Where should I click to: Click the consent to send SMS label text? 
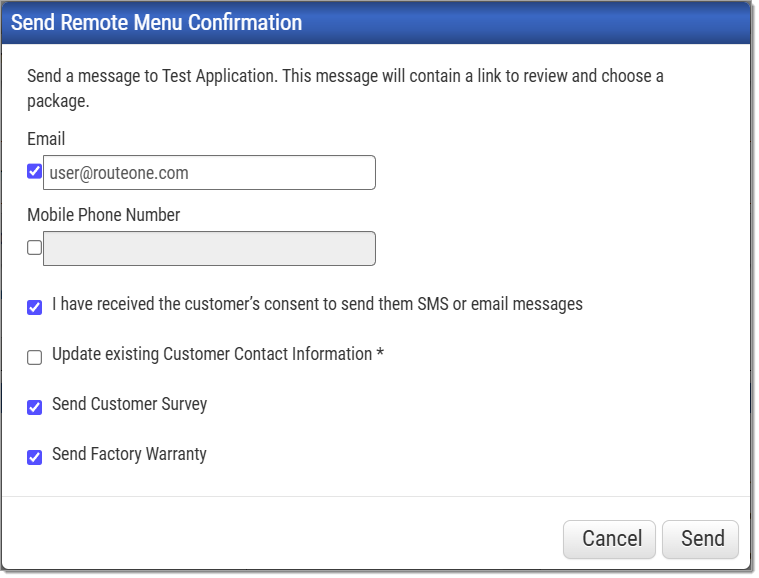coord(317,304)
